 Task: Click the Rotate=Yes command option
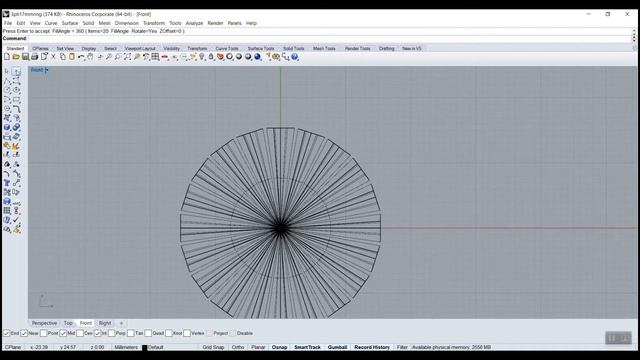click(144, 31)
